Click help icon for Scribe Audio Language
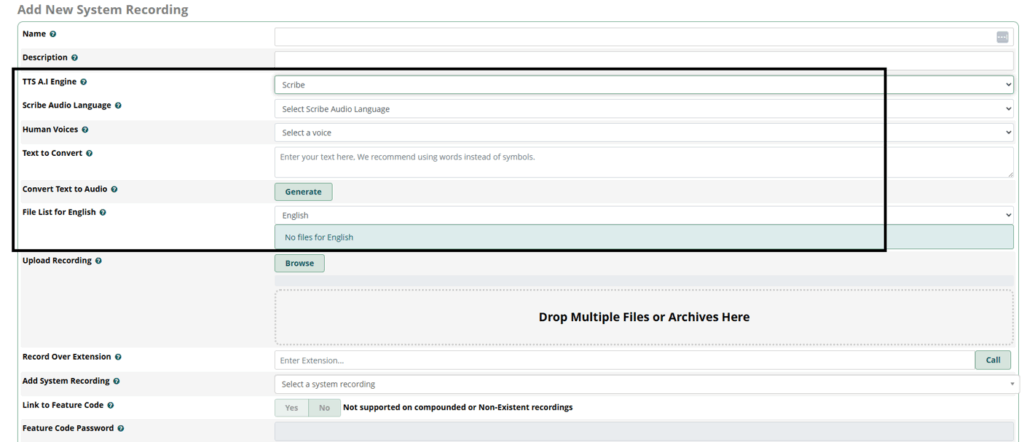This screenshot has width=1024, height=442. (x=118, y=105)
